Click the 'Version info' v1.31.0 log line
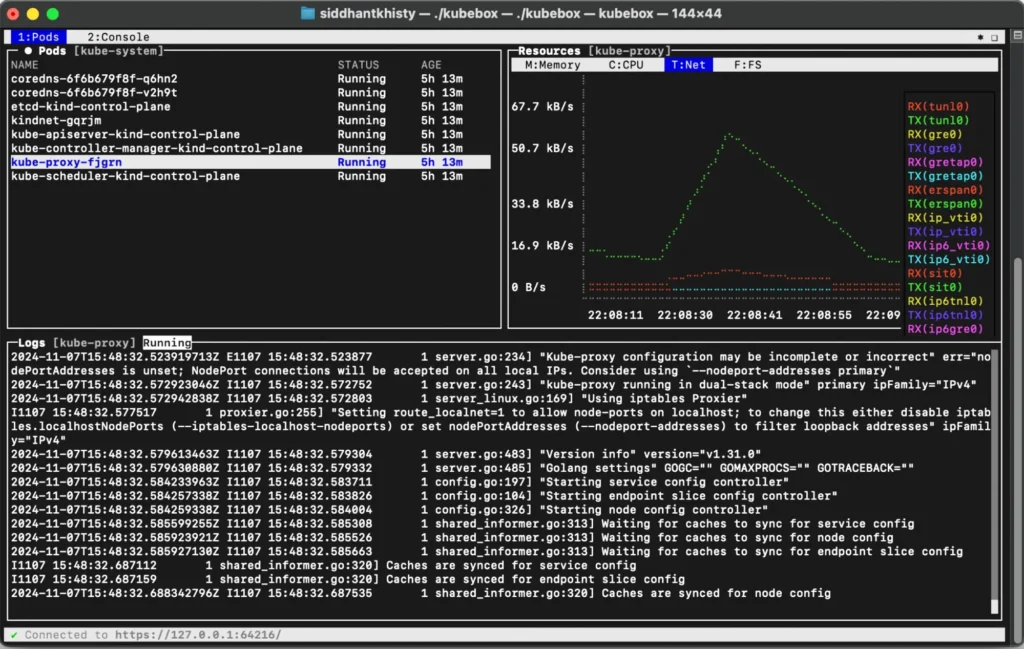The height and width of the screenshot is (649, 1024). 386,454
